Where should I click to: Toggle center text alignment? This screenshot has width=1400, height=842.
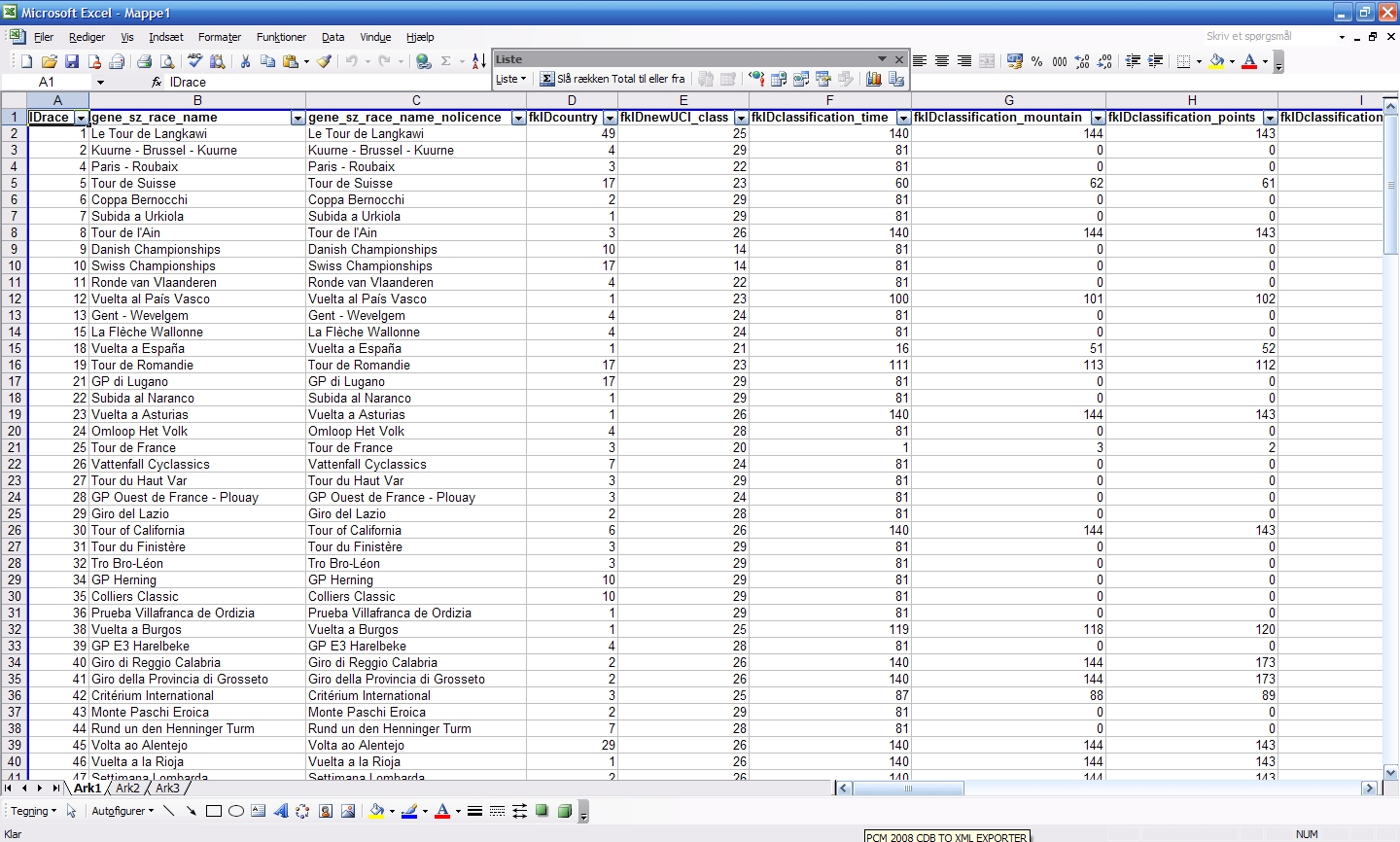[x=942, y=61]
